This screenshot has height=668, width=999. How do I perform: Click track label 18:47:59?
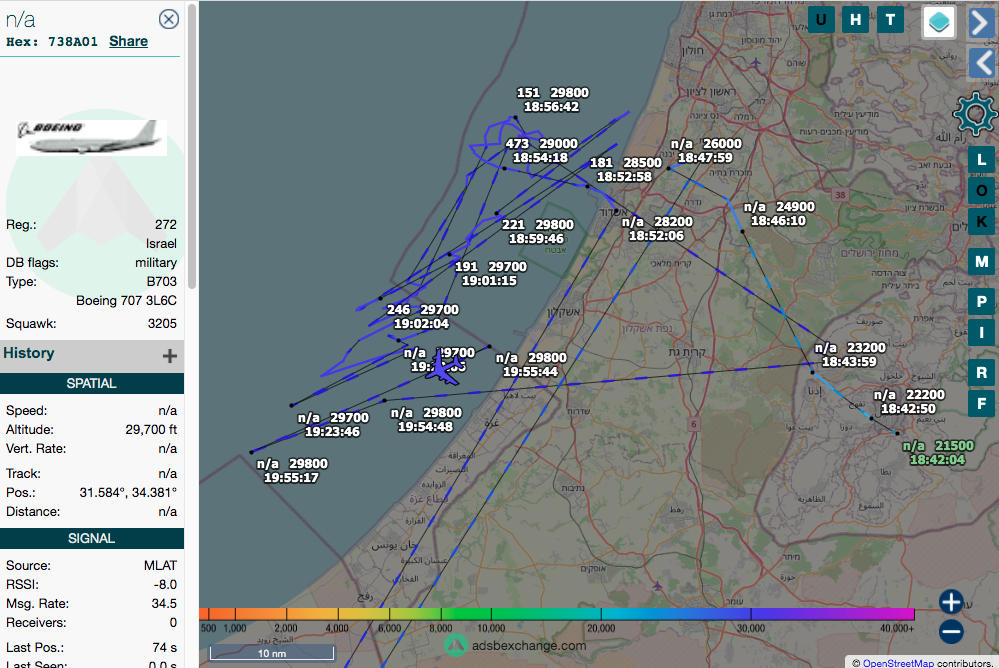705,158
